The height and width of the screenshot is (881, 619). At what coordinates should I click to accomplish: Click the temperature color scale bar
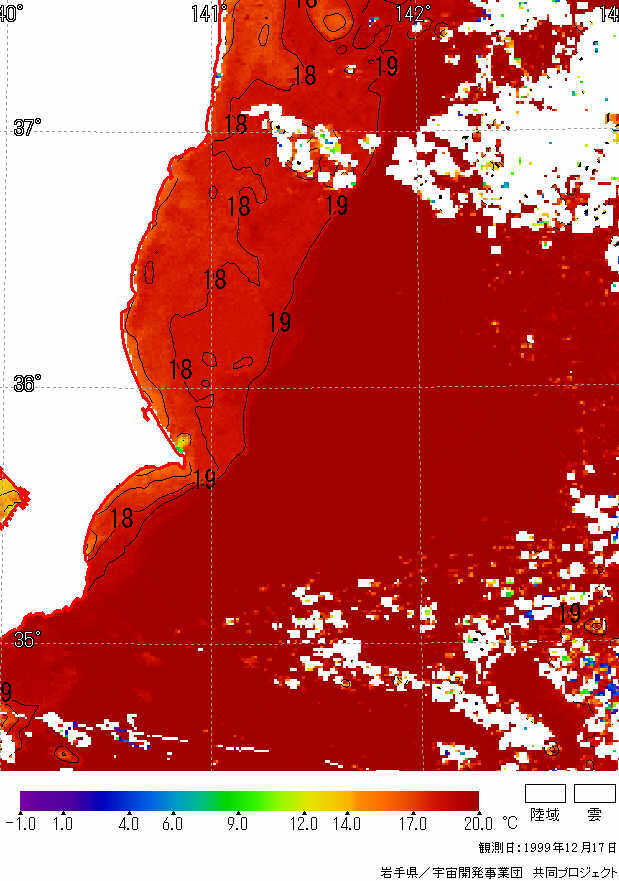[x=249, y=801]
